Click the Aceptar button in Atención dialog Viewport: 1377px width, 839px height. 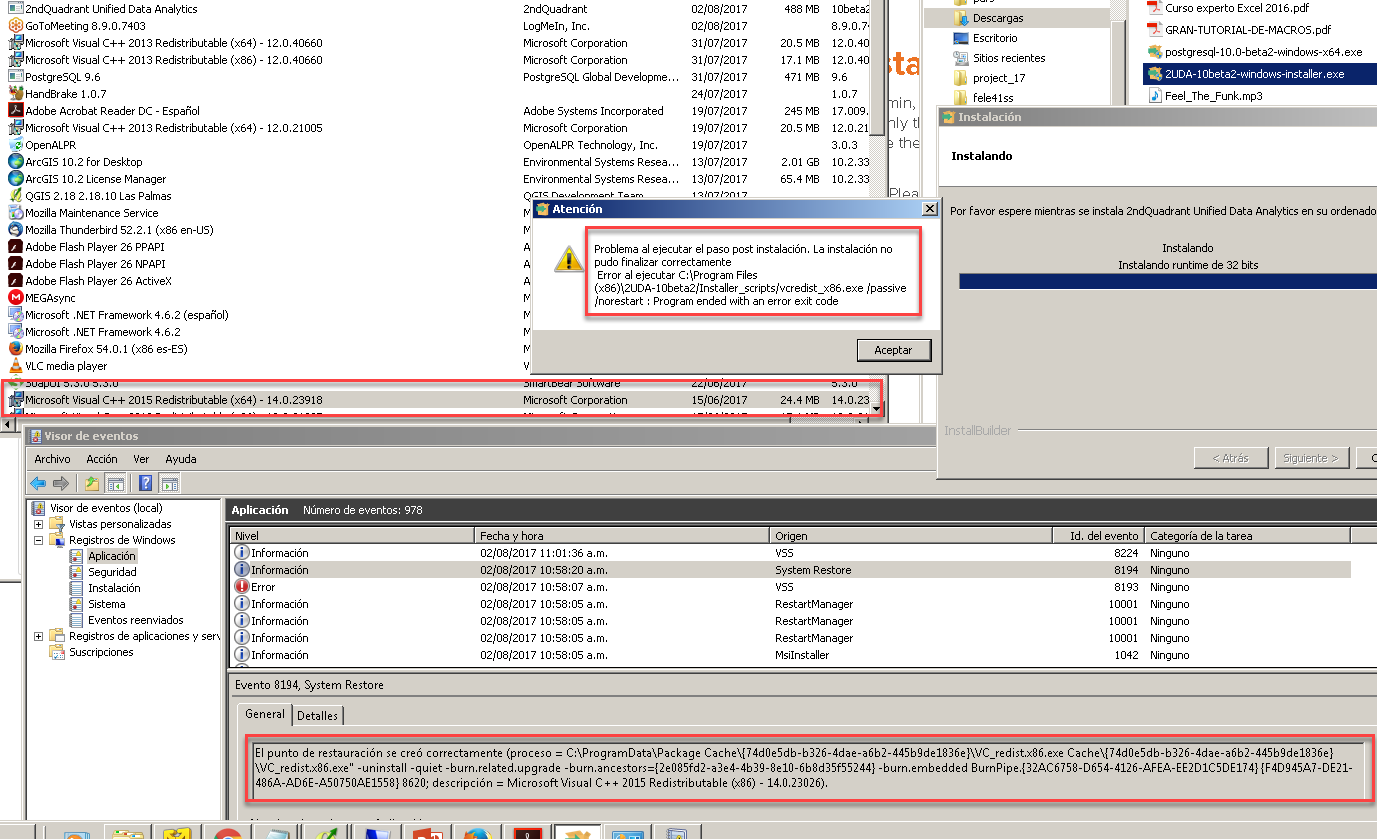tap(893, 350)
